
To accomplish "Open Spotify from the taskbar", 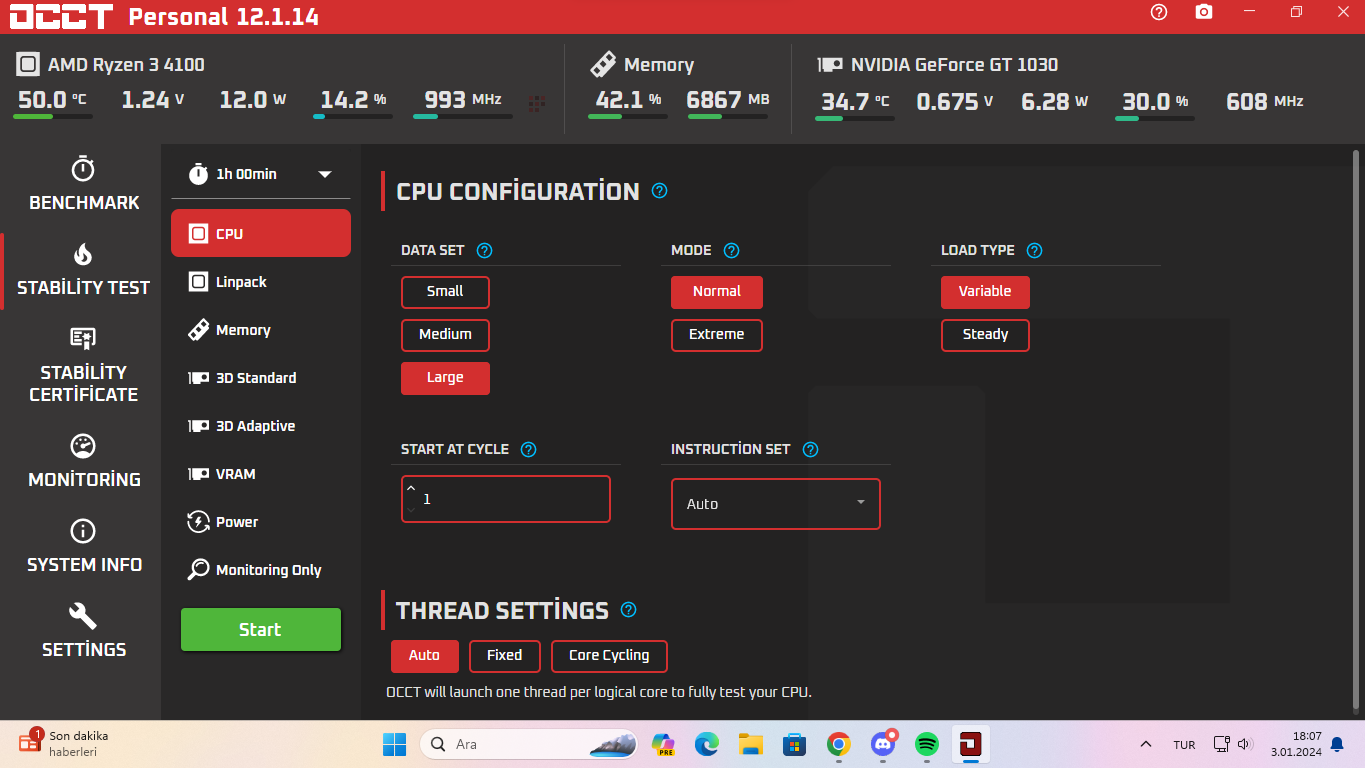I will tap(927, 744).
